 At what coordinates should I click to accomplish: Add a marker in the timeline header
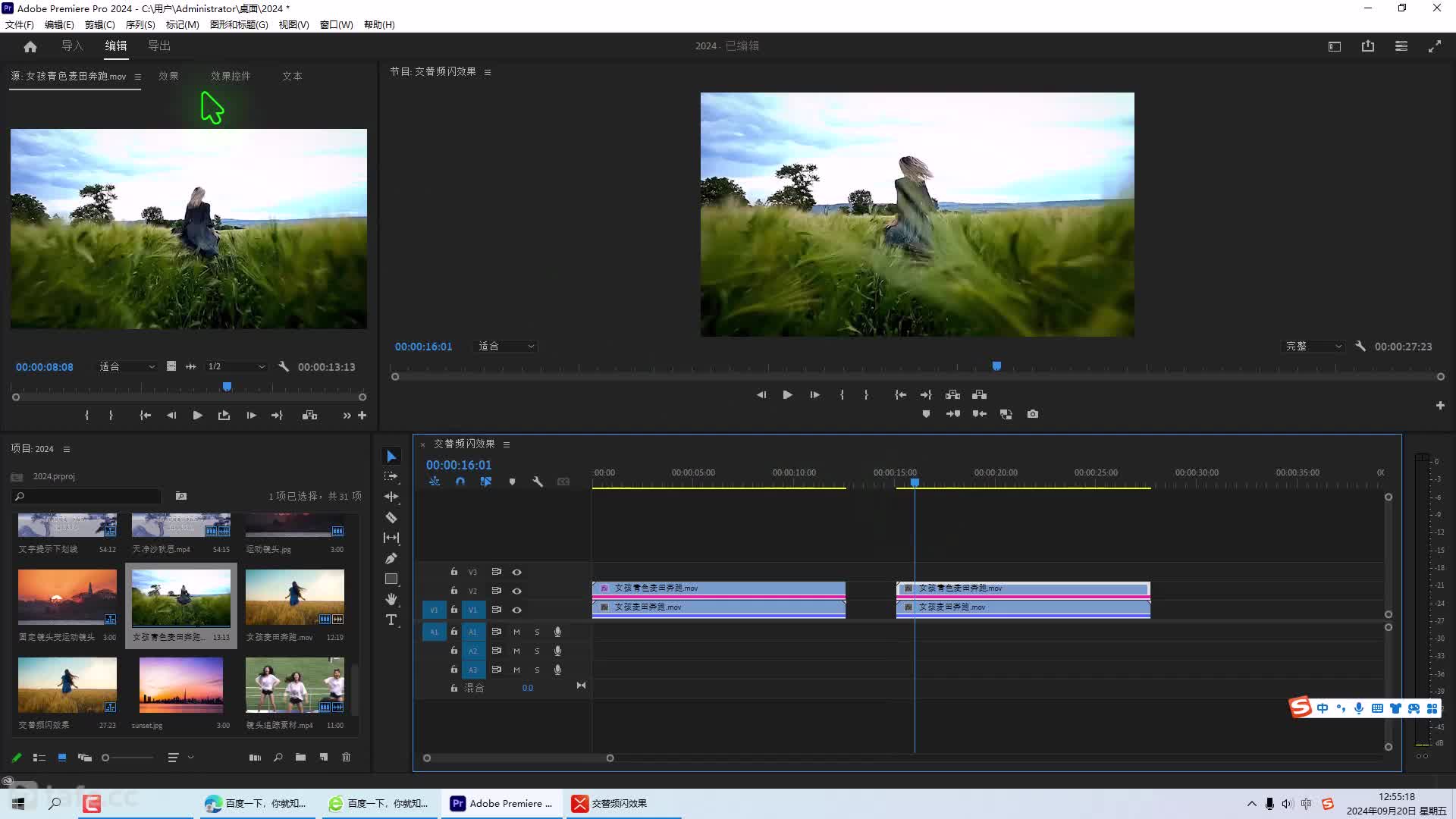pos(512,482)
